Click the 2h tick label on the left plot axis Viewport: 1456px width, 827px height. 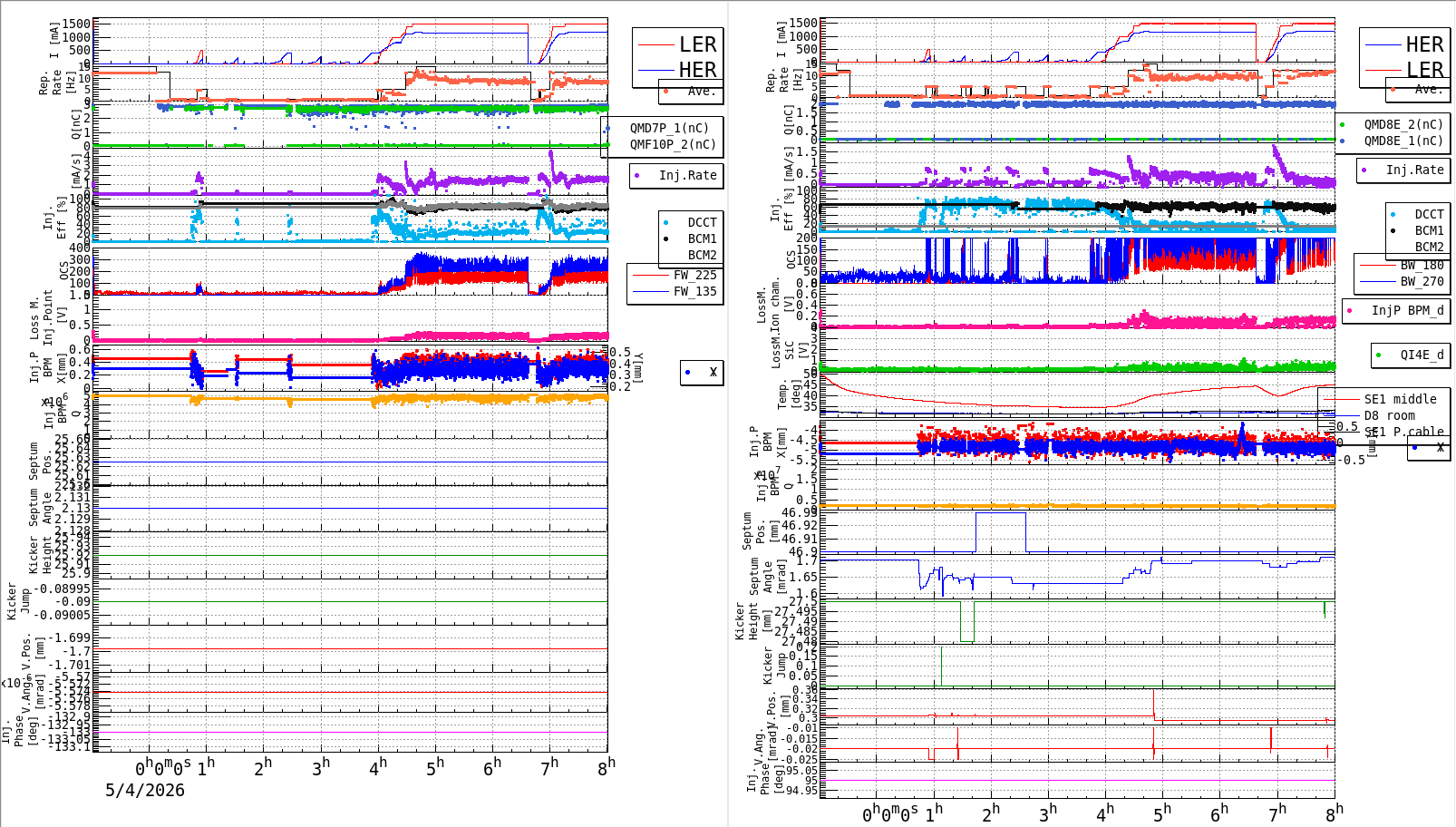(x=263, y=767)
